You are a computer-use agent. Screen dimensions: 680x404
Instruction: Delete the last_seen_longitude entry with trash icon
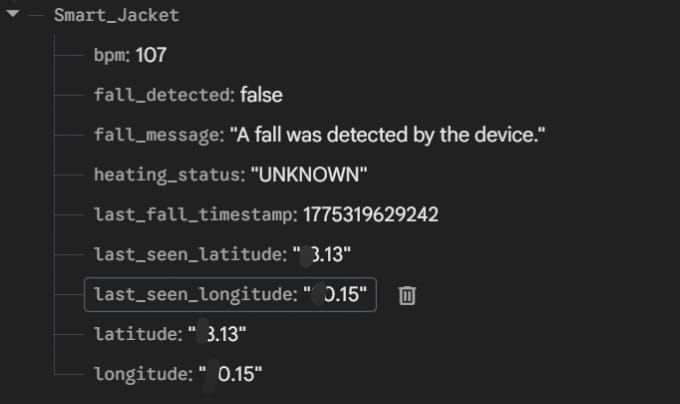pos(407,295)
